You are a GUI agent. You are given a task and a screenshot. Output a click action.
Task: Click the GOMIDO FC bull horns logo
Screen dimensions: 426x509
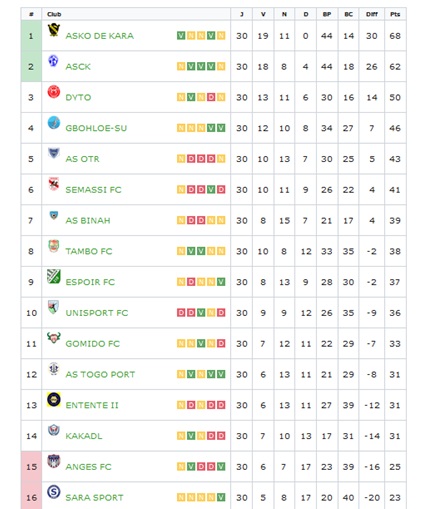click(53, 338)
